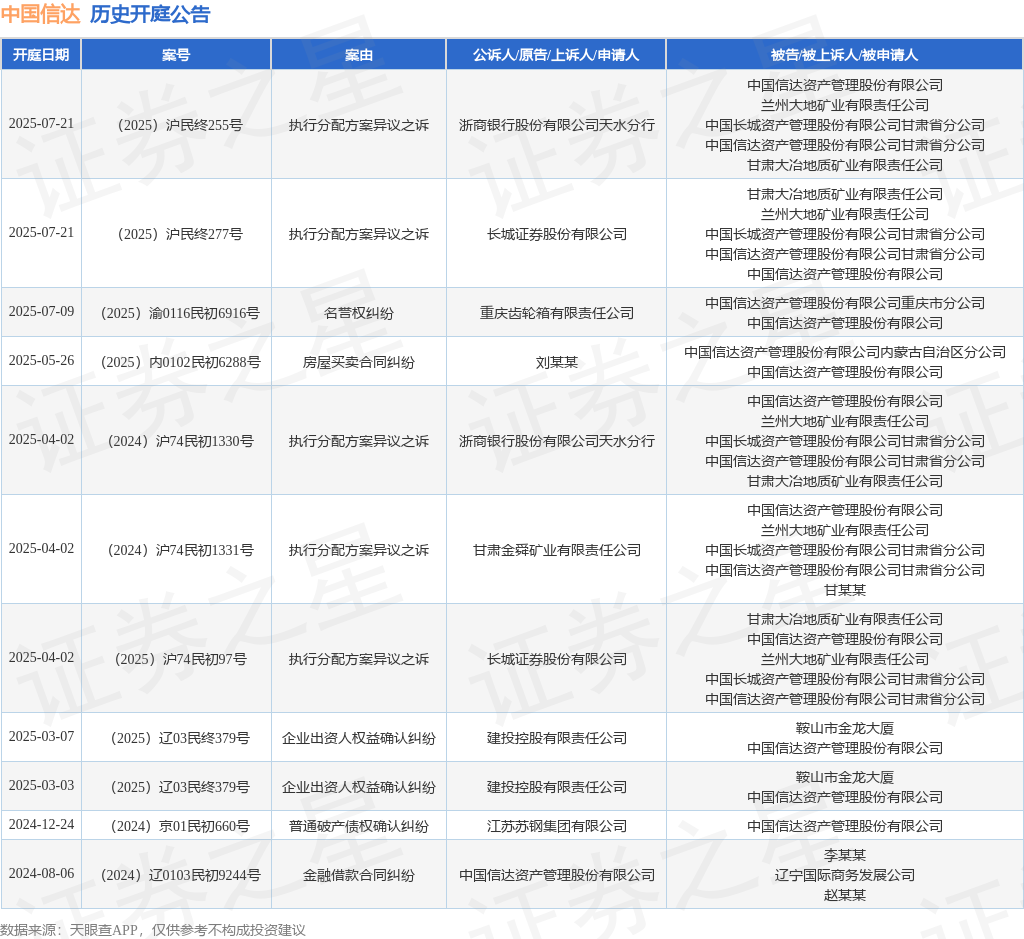
Task: Click the 被告/被上诉人/被申请人 column header
Action: 844,55
